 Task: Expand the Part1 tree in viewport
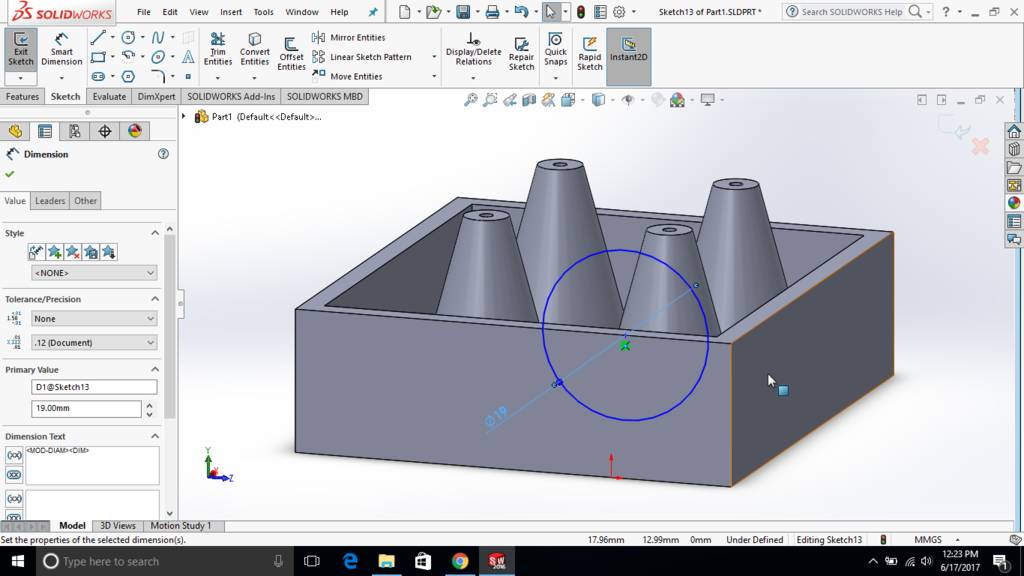184,117
